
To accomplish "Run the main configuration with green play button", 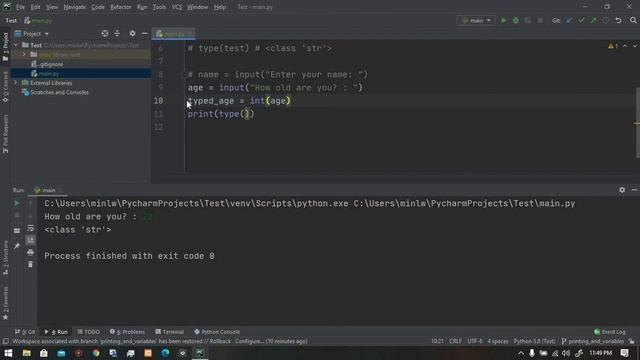I will [x=504, y=20].
